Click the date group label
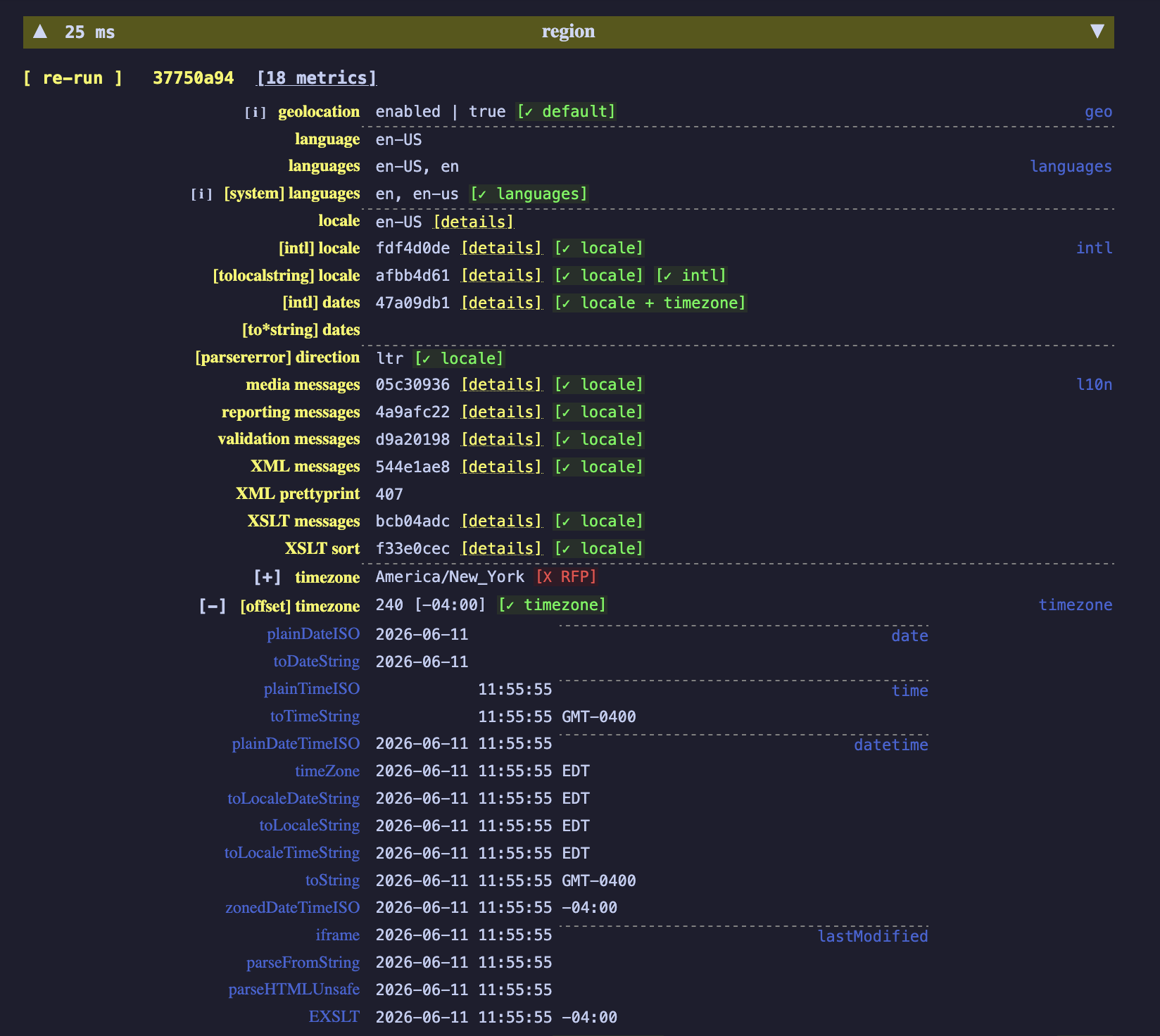This screenshot has width=1160, height=1036. [909, 636]
